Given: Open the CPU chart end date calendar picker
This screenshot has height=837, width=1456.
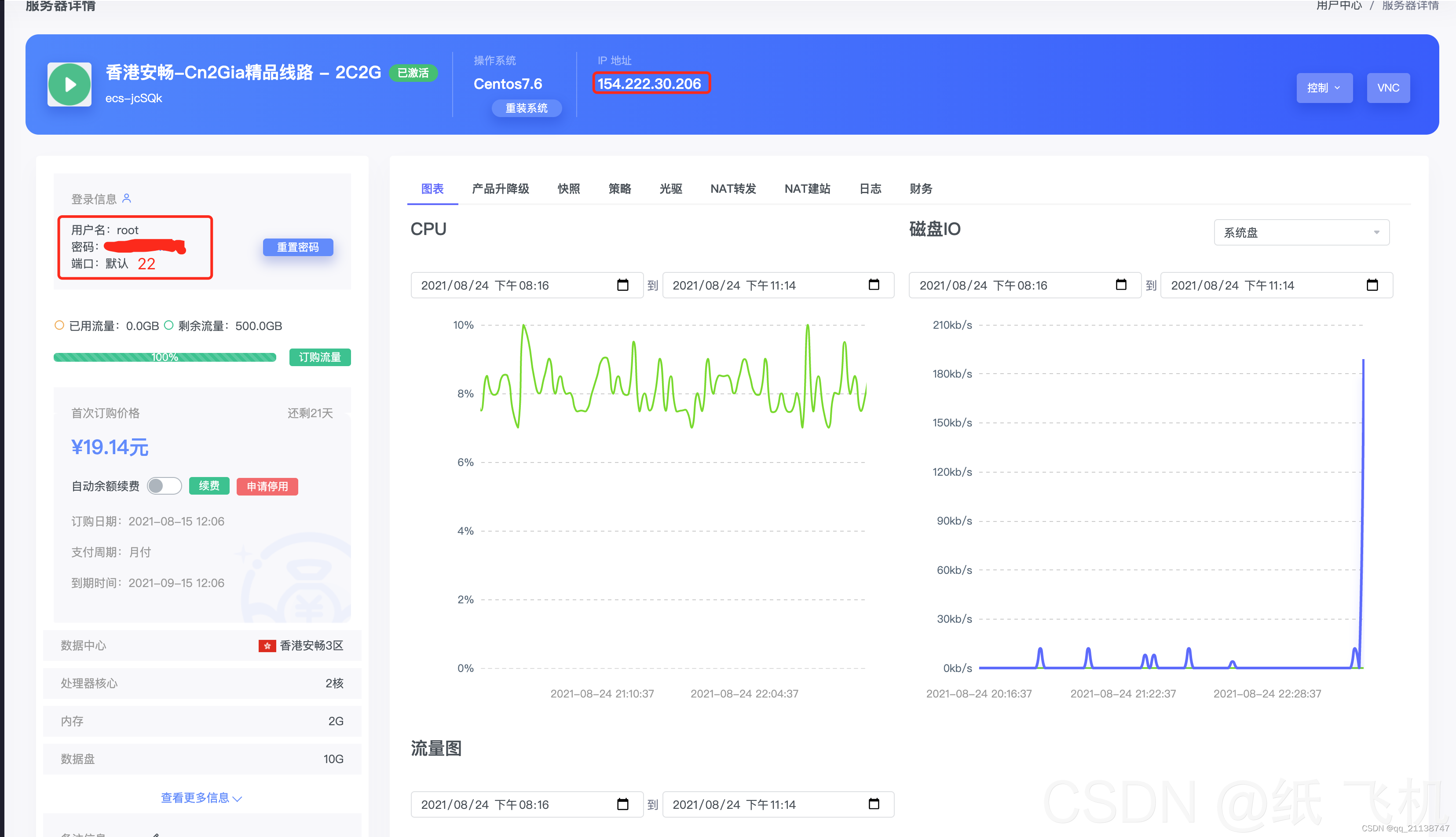Looking at the screenshot, I should pos(874,285).
